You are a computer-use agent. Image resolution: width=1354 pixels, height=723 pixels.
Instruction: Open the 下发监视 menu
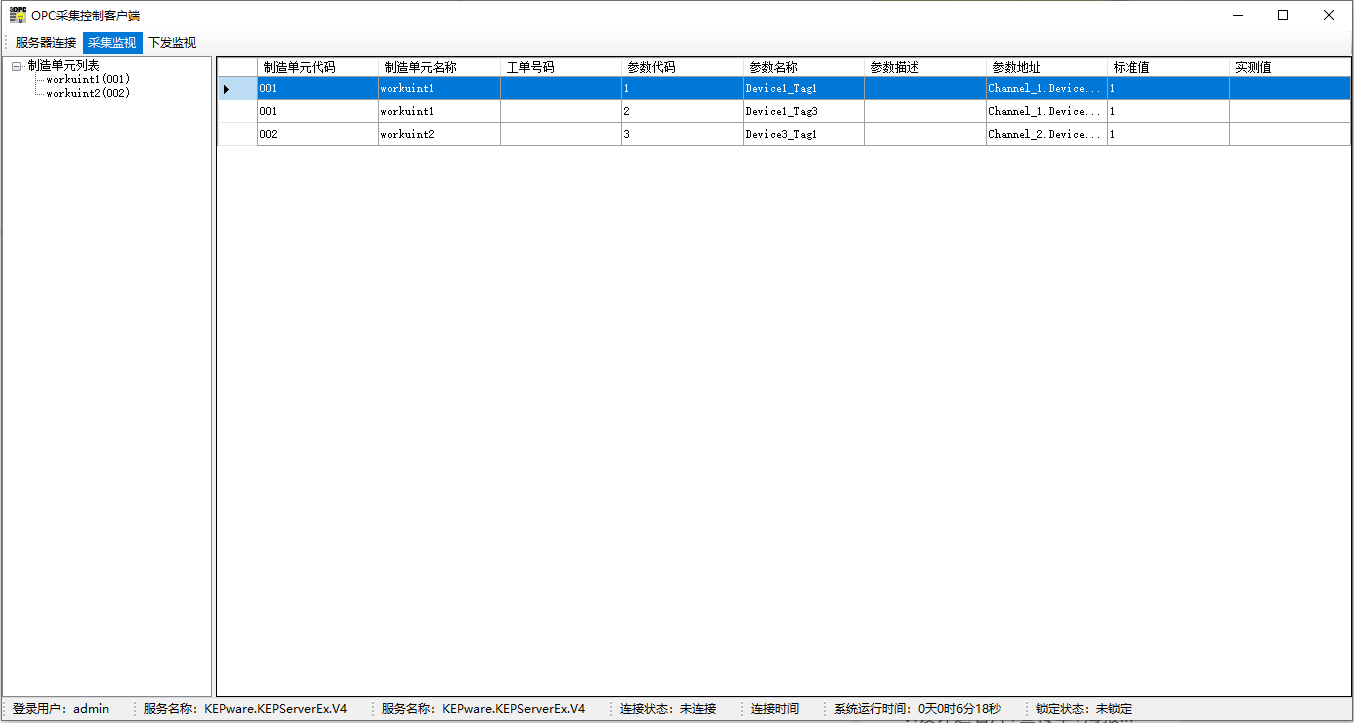tap(172, 43)
